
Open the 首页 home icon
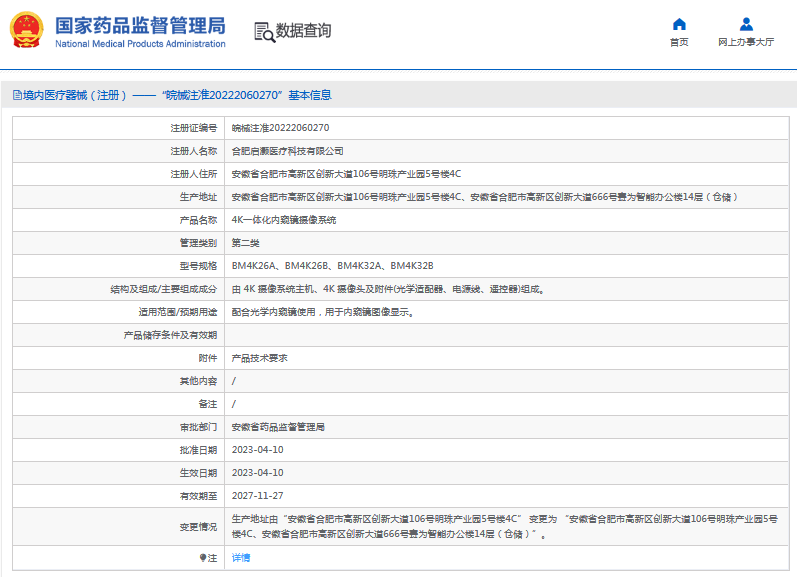679,24
